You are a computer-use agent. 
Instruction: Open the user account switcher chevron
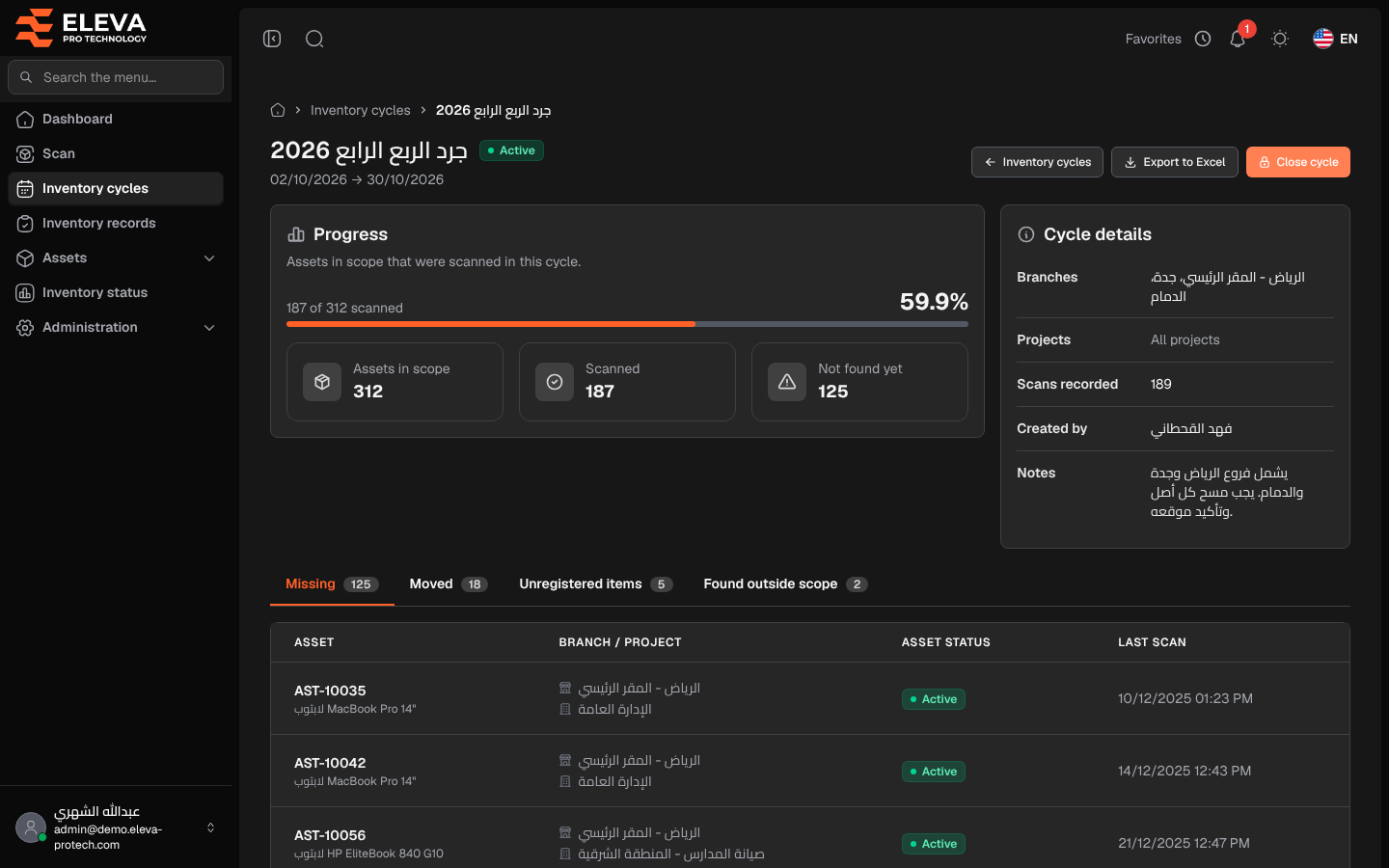[210, 827]
